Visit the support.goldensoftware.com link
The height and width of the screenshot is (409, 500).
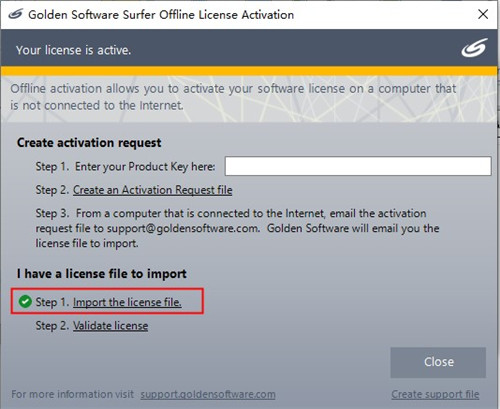pyautogui.click(x=208, y=394)
